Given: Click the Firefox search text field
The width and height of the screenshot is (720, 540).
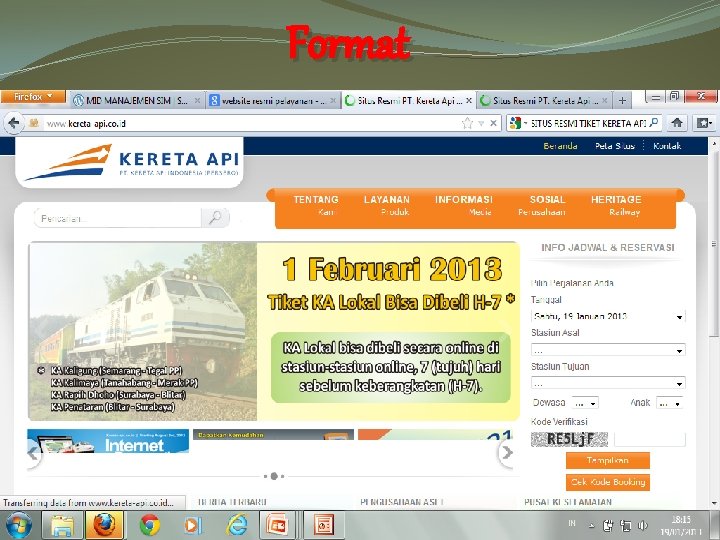Looking at the screenshot, I should click(588, 123).
